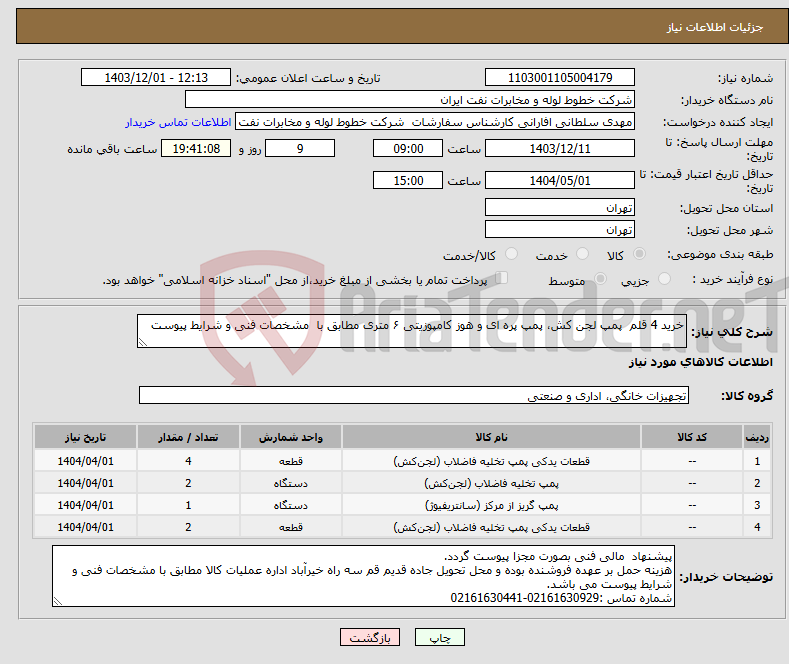Select the جزیی purchase type radio
The width and height of the screenshot is (789, 664).
[664, 279]
